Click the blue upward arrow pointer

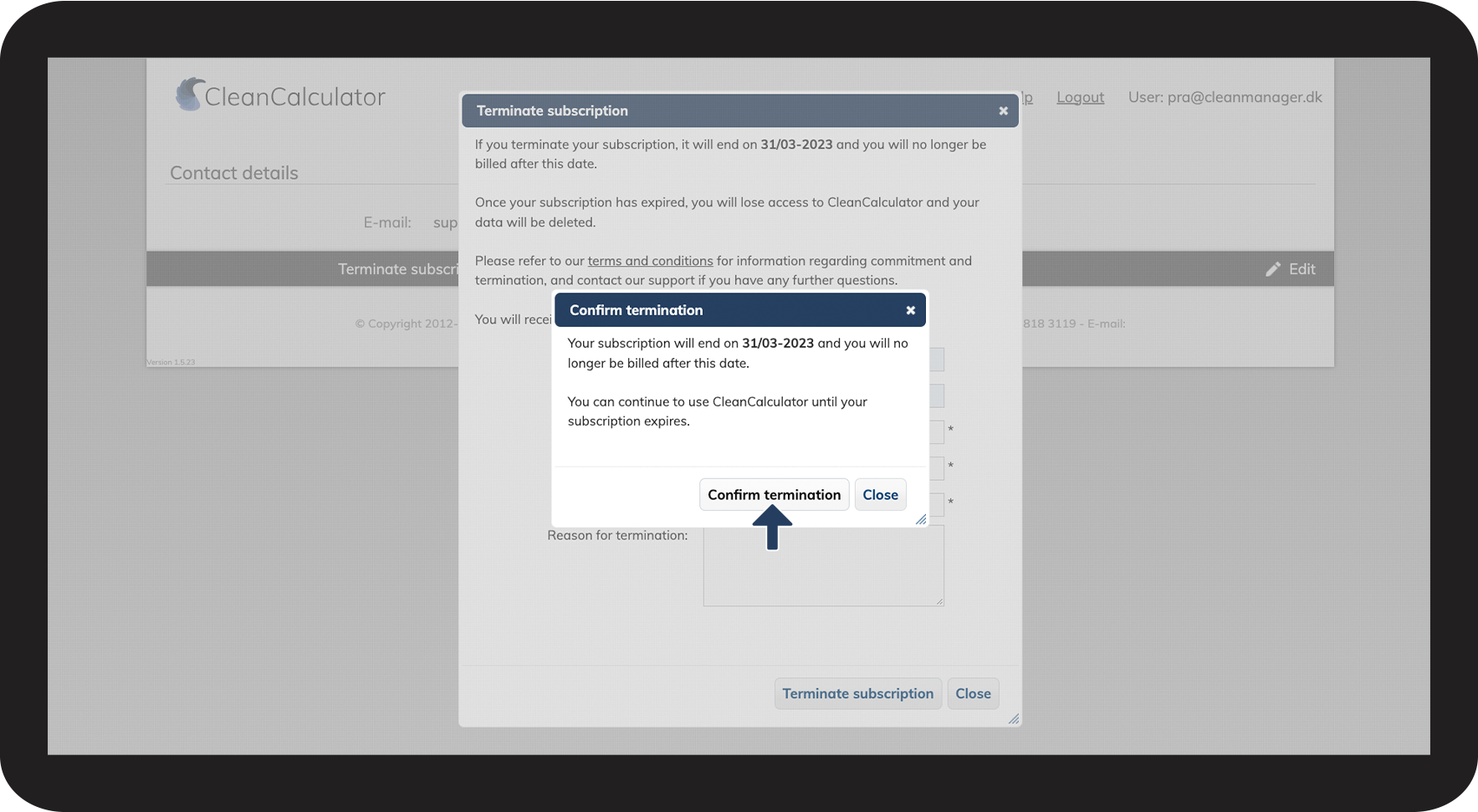point(772,528)
